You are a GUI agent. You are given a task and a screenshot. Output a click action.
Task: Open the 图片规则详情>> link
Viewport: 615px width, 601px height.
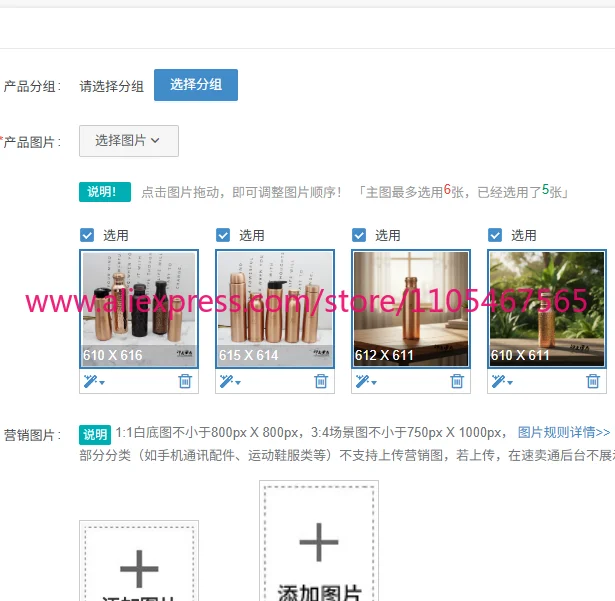(564, 432)
